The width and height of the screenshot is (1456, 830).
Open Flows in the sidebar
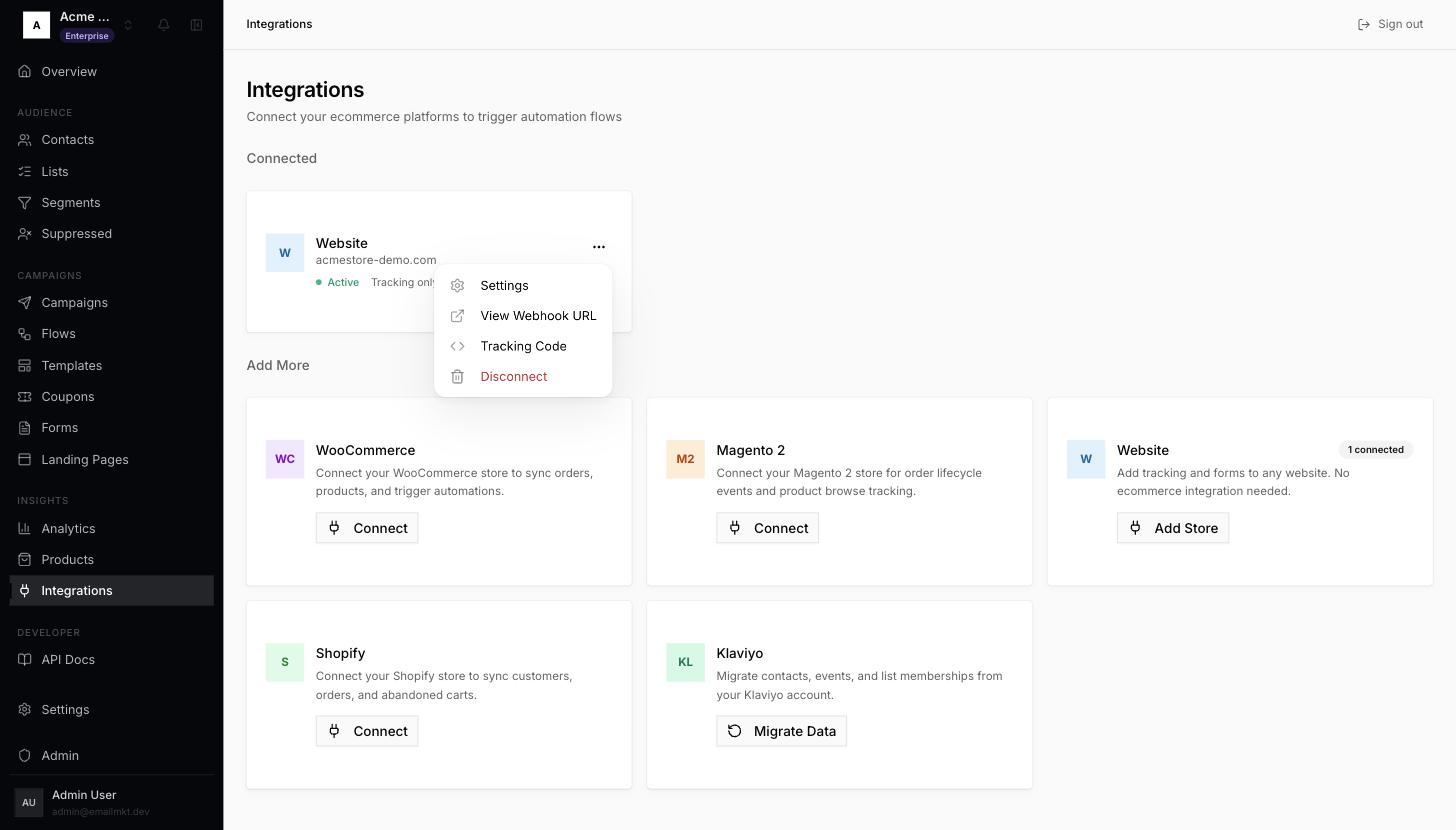point(111,334)
